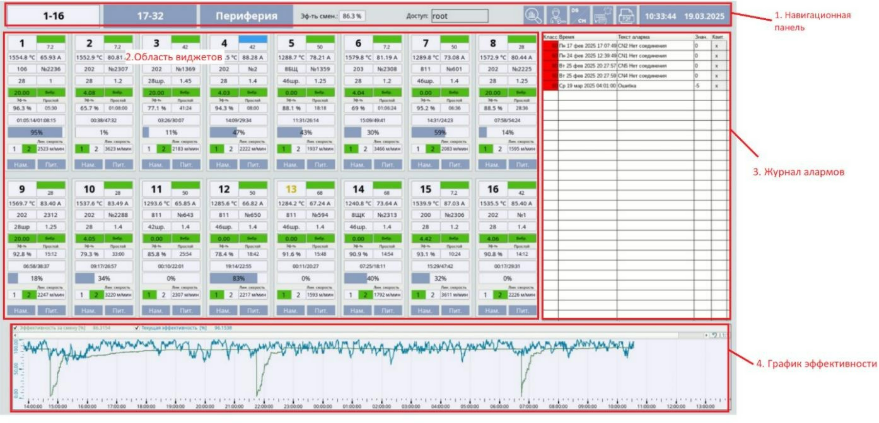The height and width of the screenshot is (423, 879).
Task: Click the 3220 м/мин speed in widget 10
Action: click(x=119, y=295)
